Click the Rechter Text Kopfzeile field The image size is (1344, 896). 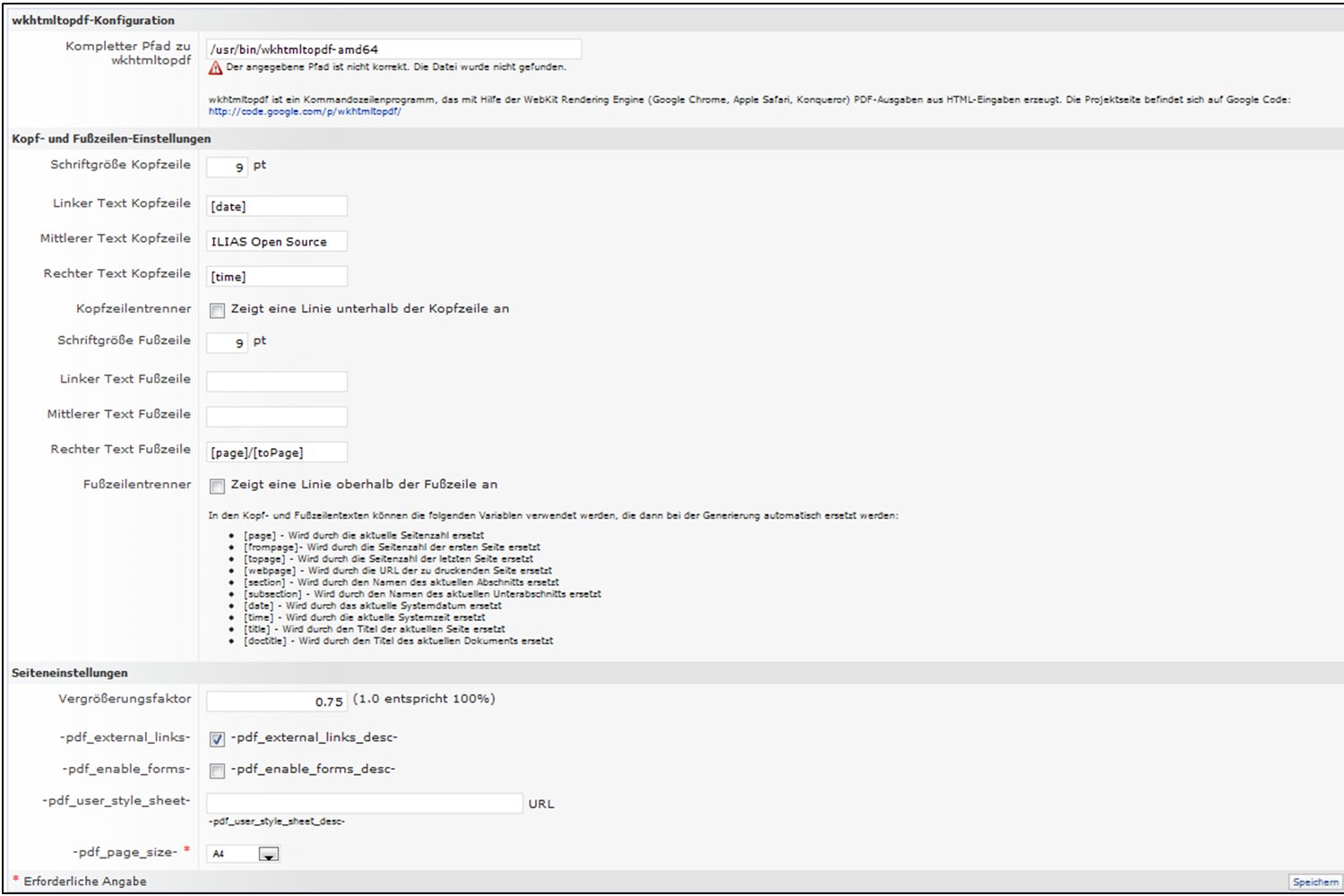tap(277, 276)
